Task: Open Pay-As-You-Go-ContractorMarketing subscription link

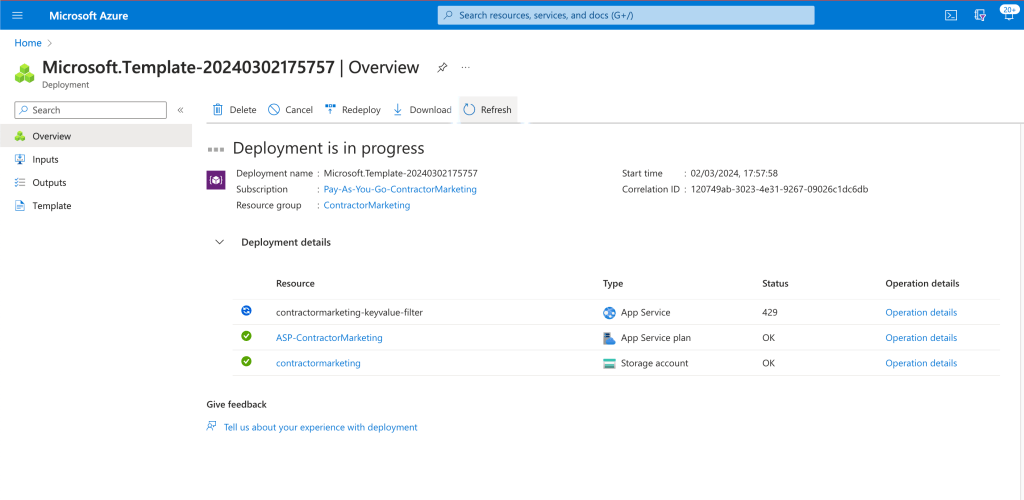Action: (400, 189)
